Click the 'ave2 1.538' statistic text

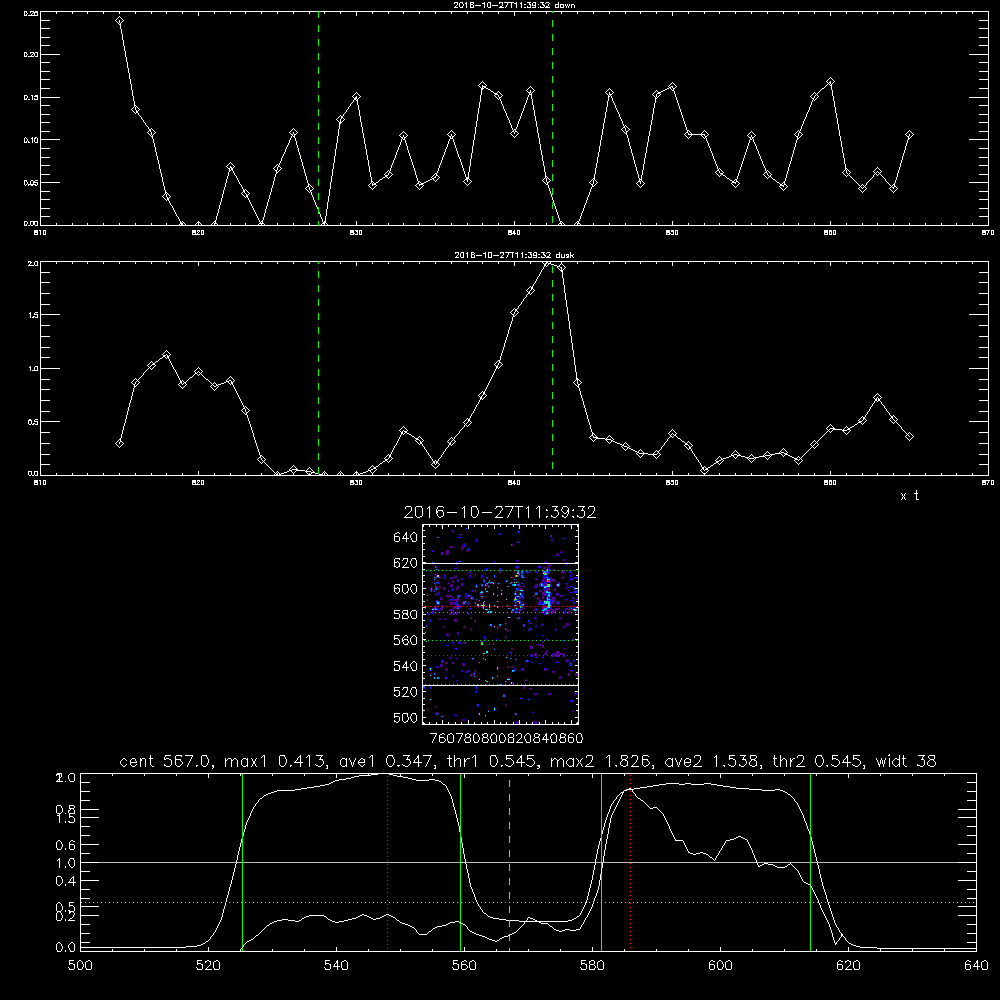(711, 761)
